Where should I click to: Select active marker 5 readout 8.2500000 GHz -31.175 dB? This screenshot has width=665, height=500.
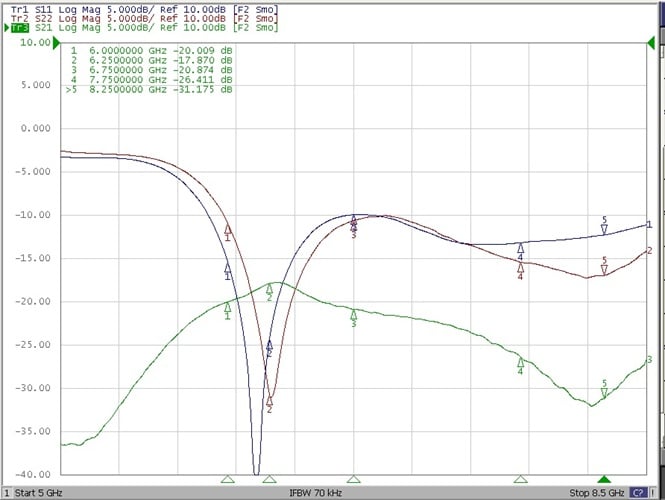[149, 89]
